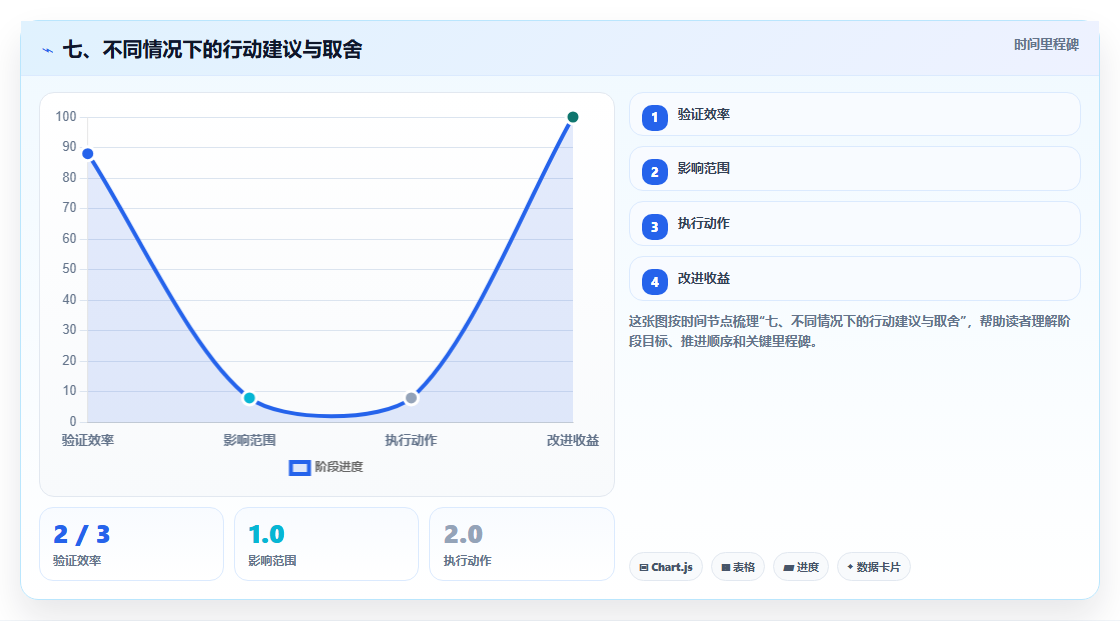This screenshot has width=1120, height=621.
Task: Click the x-axis label 执行动作
Action: pos(411,440)
